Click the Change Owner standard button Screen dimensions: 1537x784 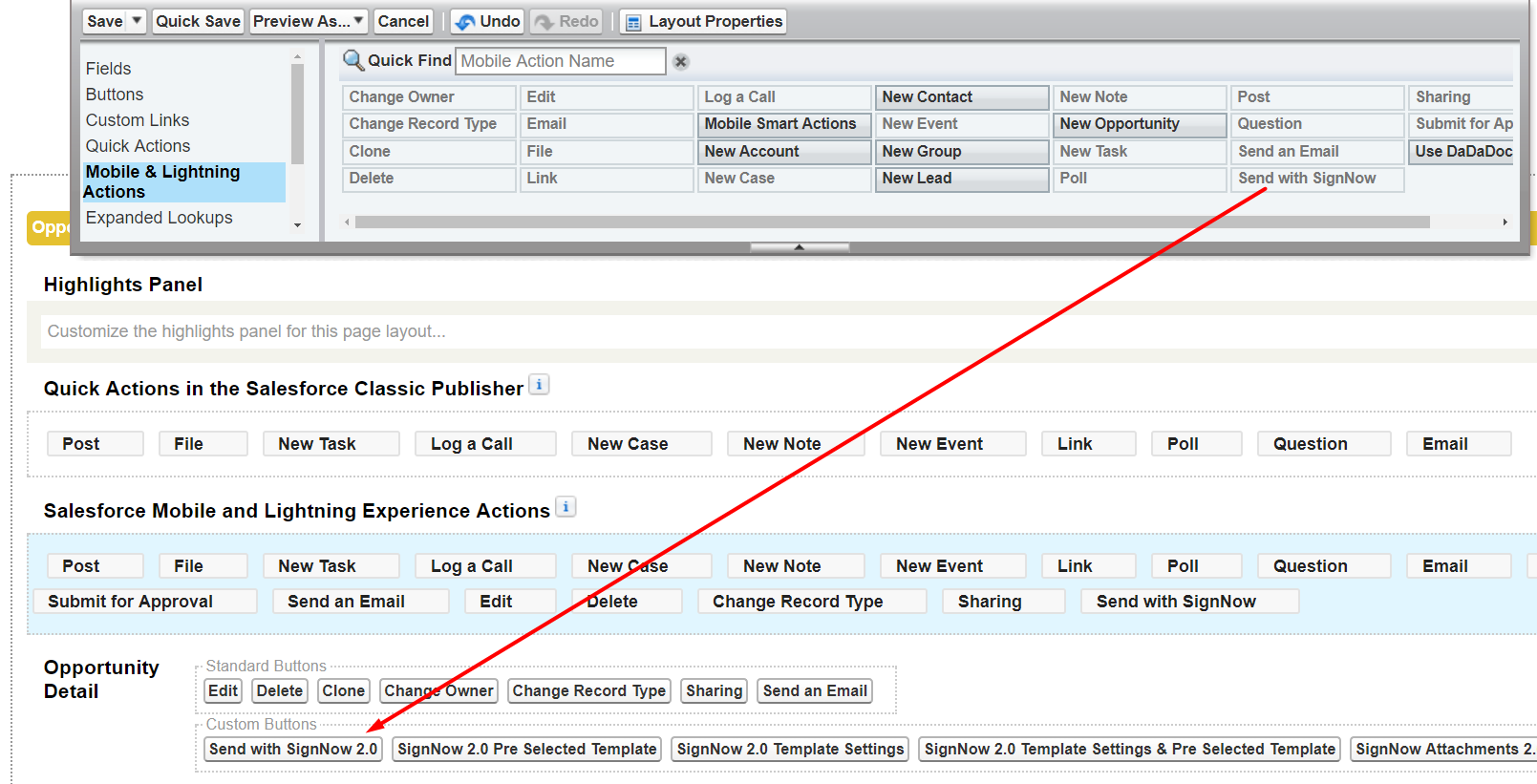[x=438, y=691]
